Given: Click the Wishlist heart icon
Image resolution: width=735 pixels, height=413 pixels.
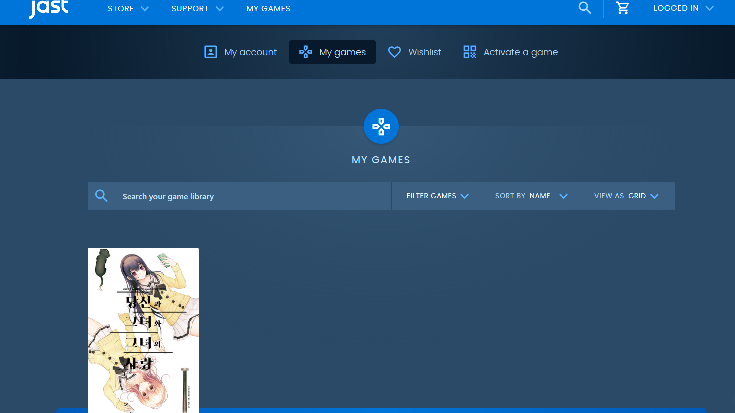Looking at the screenshot, I should [394, 52].
